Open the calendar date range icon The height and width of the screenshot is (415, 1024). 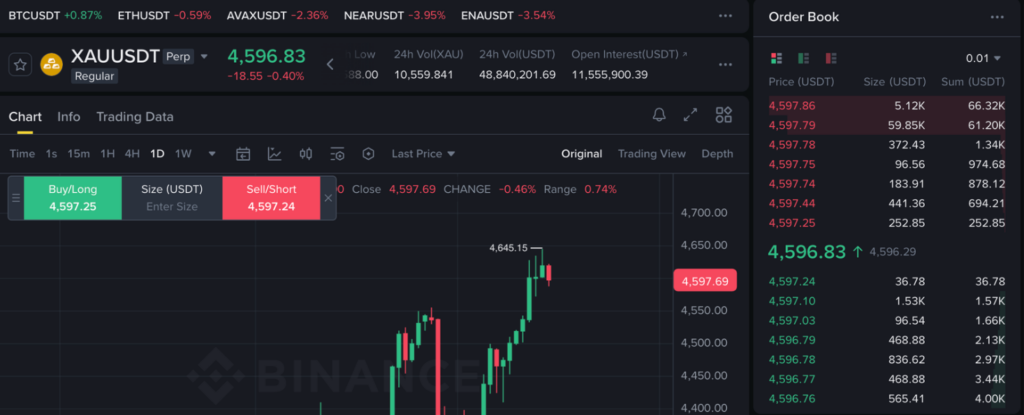coord(243,154)
